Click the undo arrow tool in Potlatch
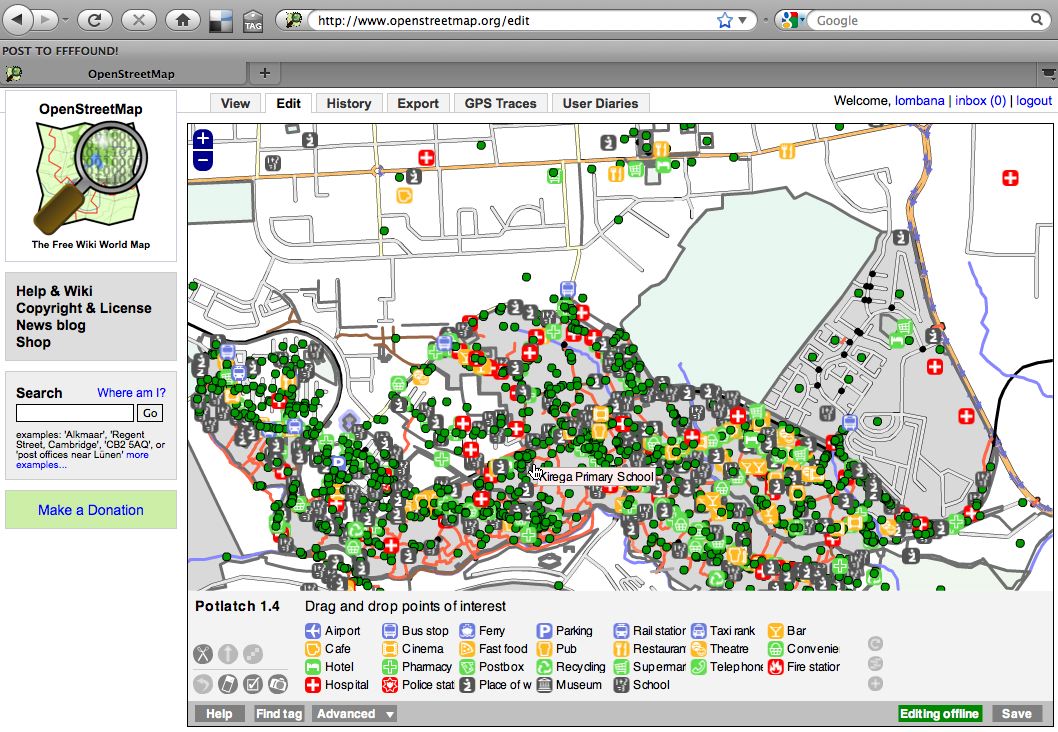The width and height of the screenshot is (1058, 732). coord(203,684)
